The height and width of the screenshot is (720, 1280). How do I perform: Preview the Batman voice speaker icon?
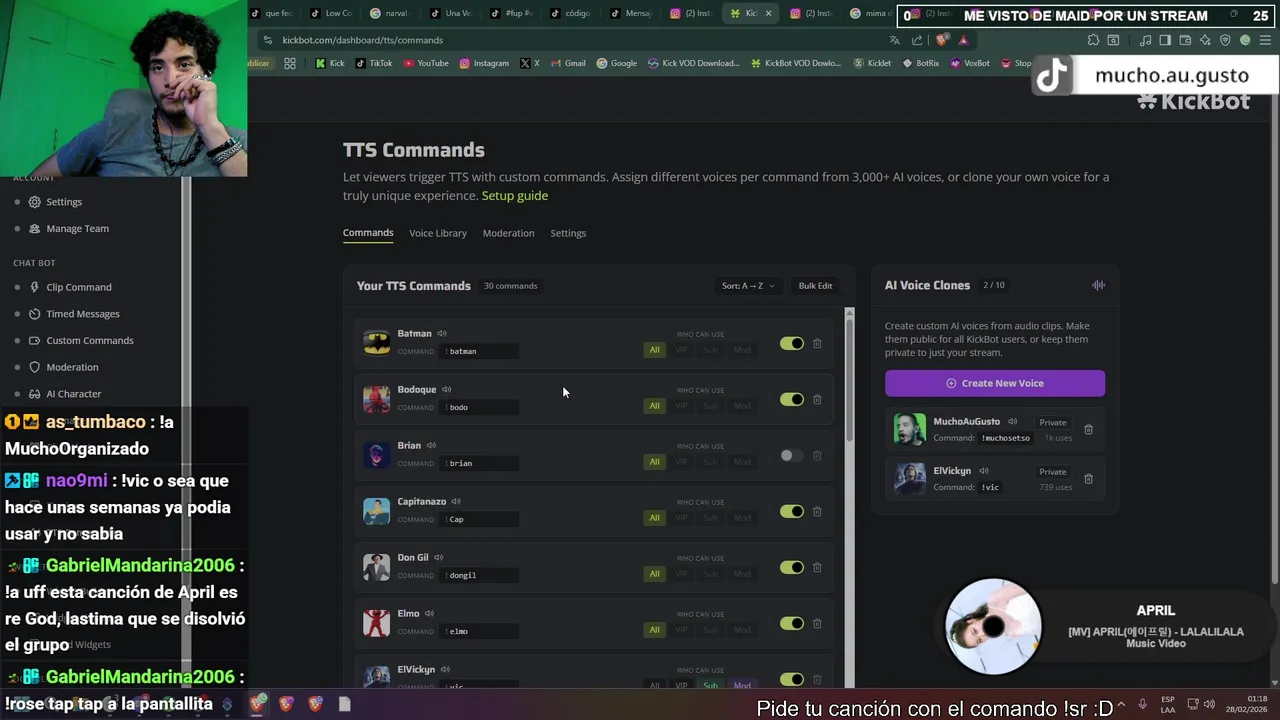point(442,333)
